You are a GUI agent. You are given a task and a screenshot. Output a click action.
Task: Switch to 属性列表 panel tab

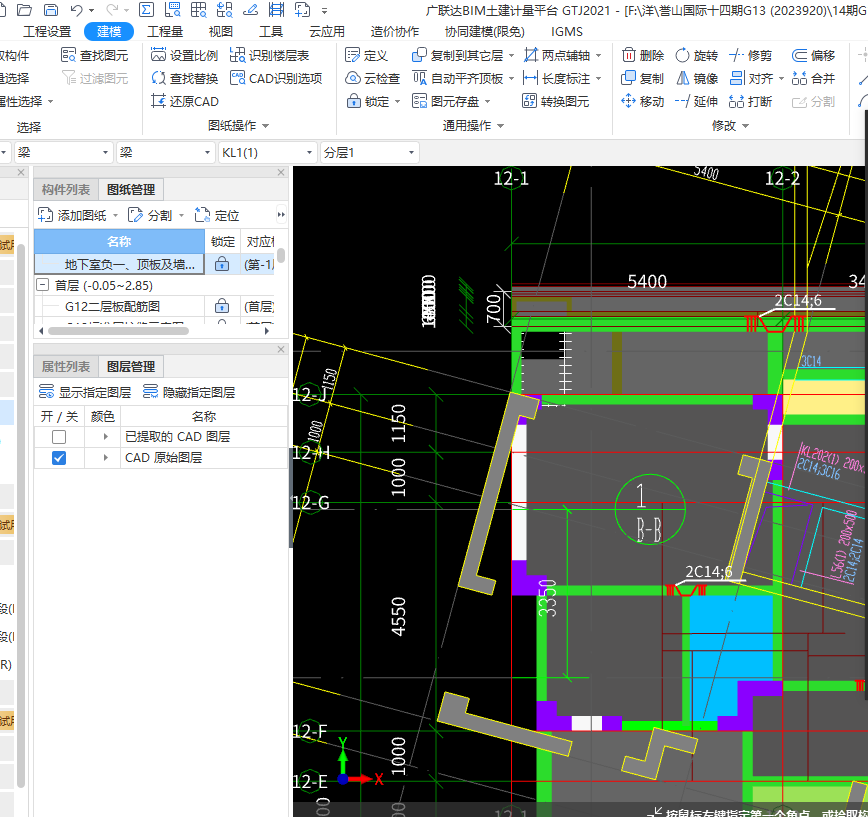coord(66,366)
